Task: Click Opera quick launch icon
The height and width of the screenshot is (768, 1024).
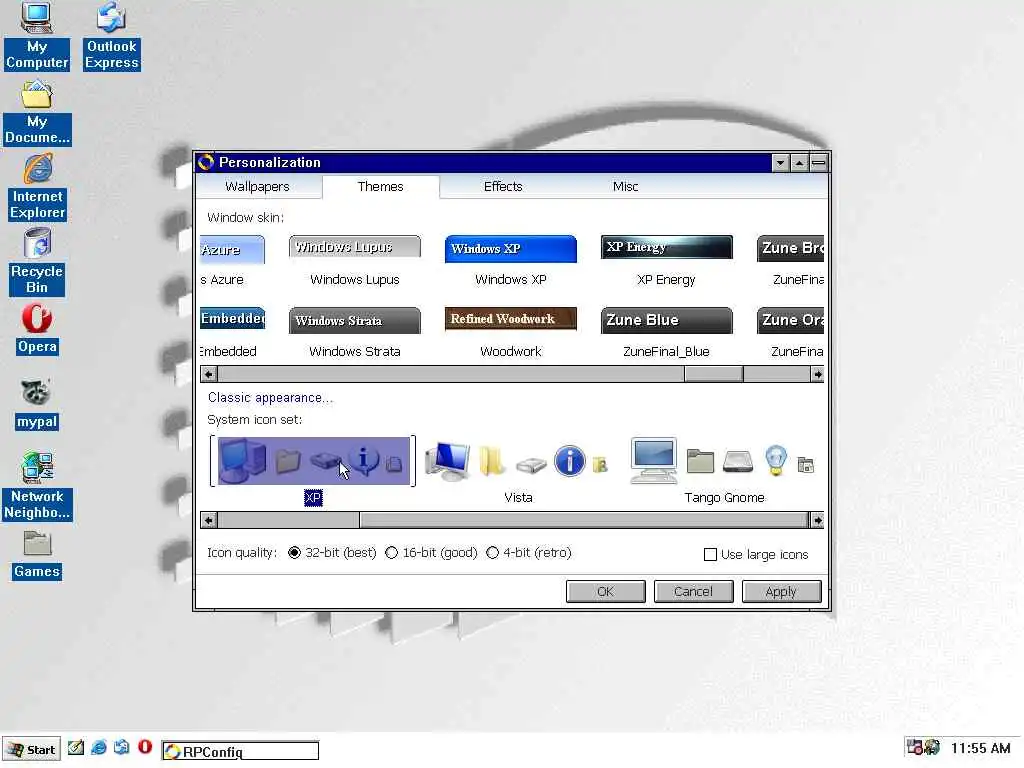Action: tap(145, 747)
